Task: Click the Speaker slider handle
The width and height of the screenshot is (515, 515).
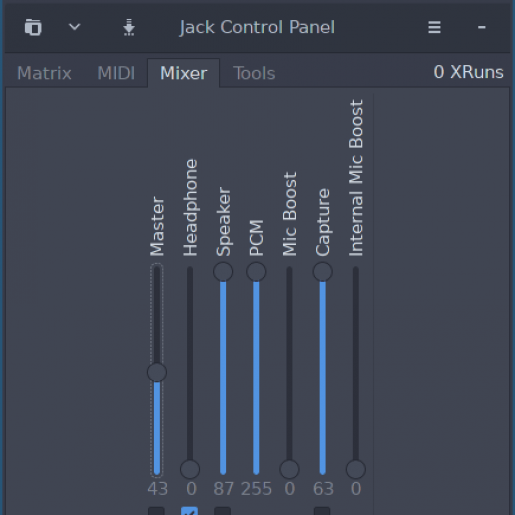Action: point(223,272)
